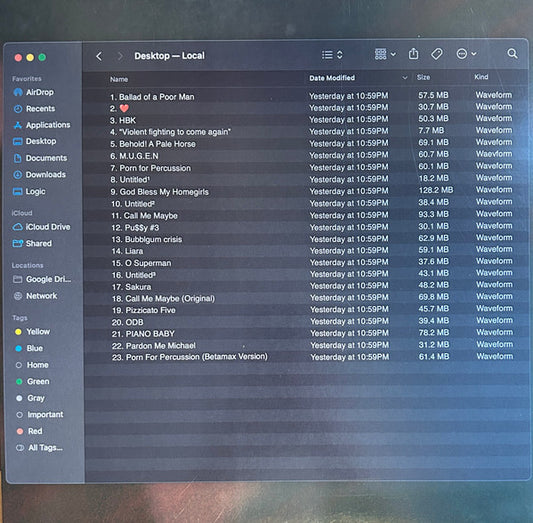The image size is (533, 523).
Task: Show All Tags in sidebar
Action: click(x=39, y=448)
